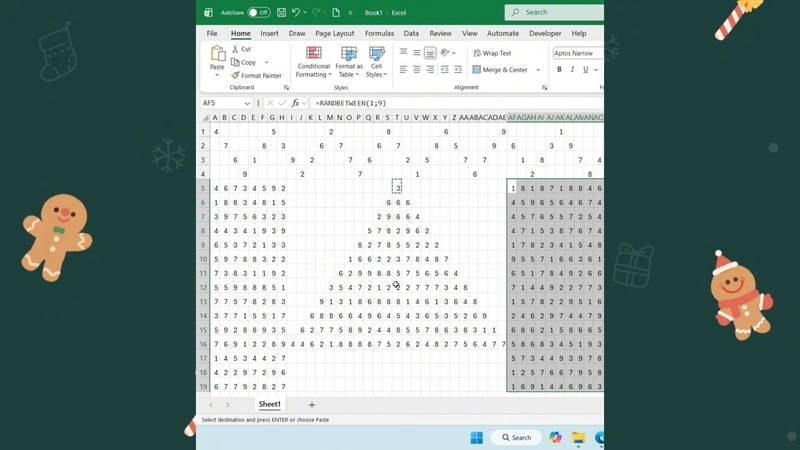This screenshot has height=450, width=800.
Task: Click the Insert Function fx icon
Action: pos(295,103)
